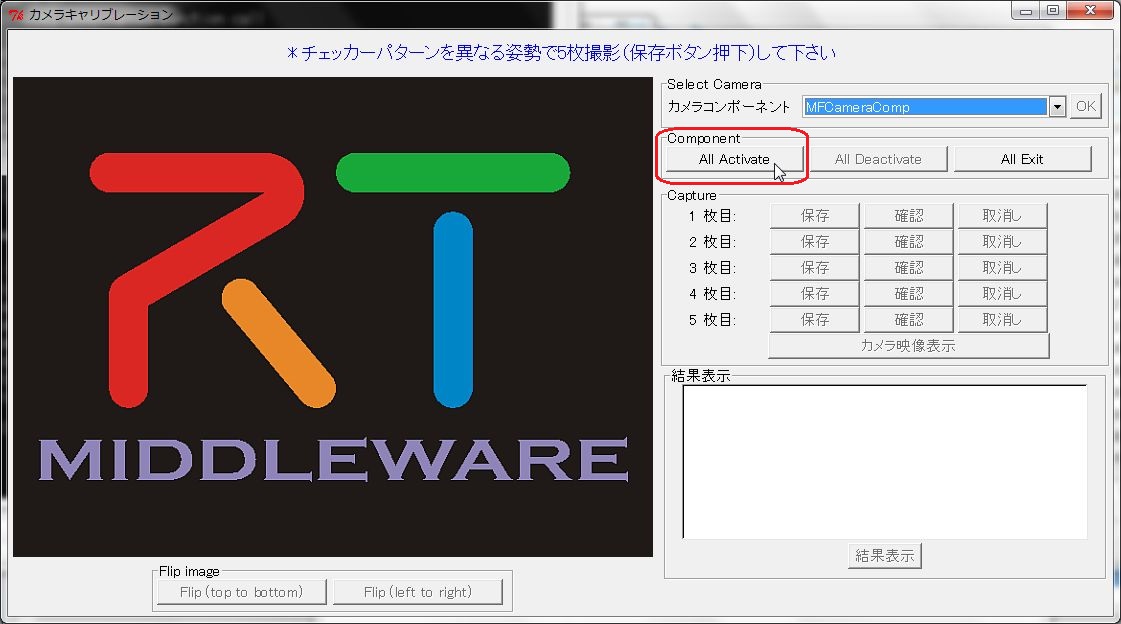The height and width of the screenshot is (624, 1121).
Task: Save the 3rd capture with 保存
Action: pos(814,267)
